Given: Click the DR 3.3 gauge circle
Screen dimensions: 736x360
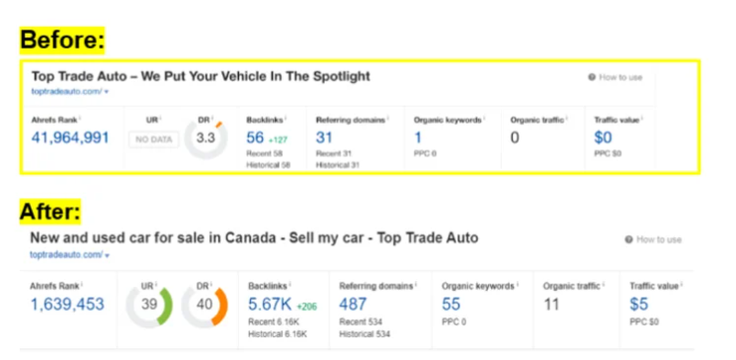Looking at the screenshot, I should click(206, 138).
